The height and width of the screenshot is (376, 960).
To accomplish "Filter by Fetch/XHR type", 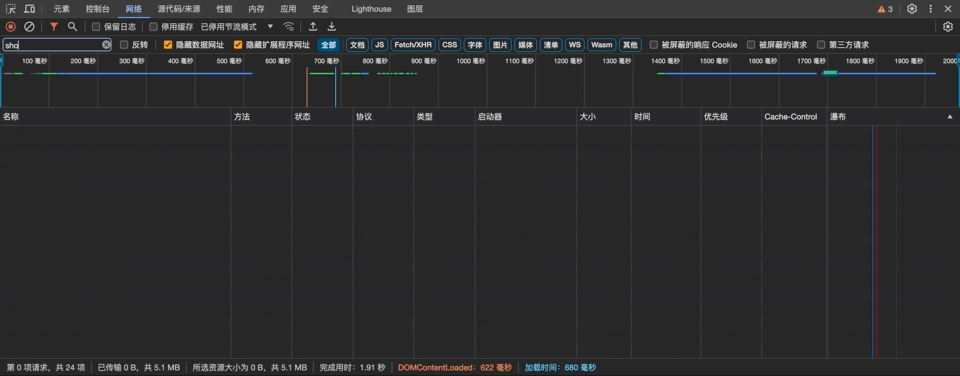I will coord(413,45).
